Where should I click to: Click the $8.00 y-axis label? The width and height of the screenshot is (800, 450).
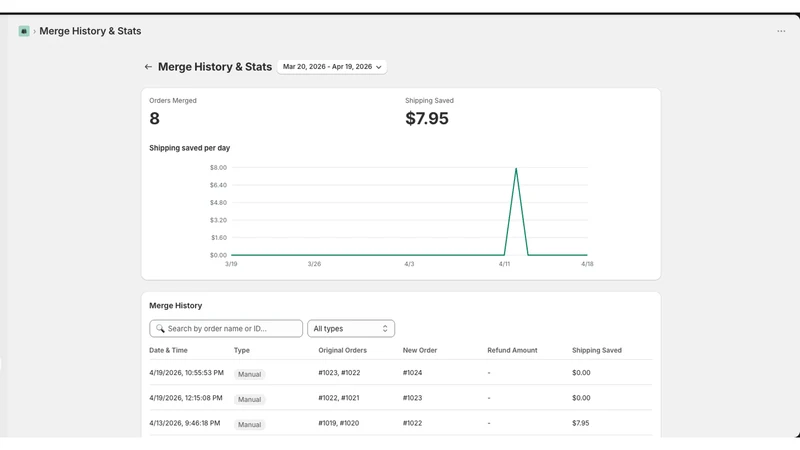click(x=218, y=167)
